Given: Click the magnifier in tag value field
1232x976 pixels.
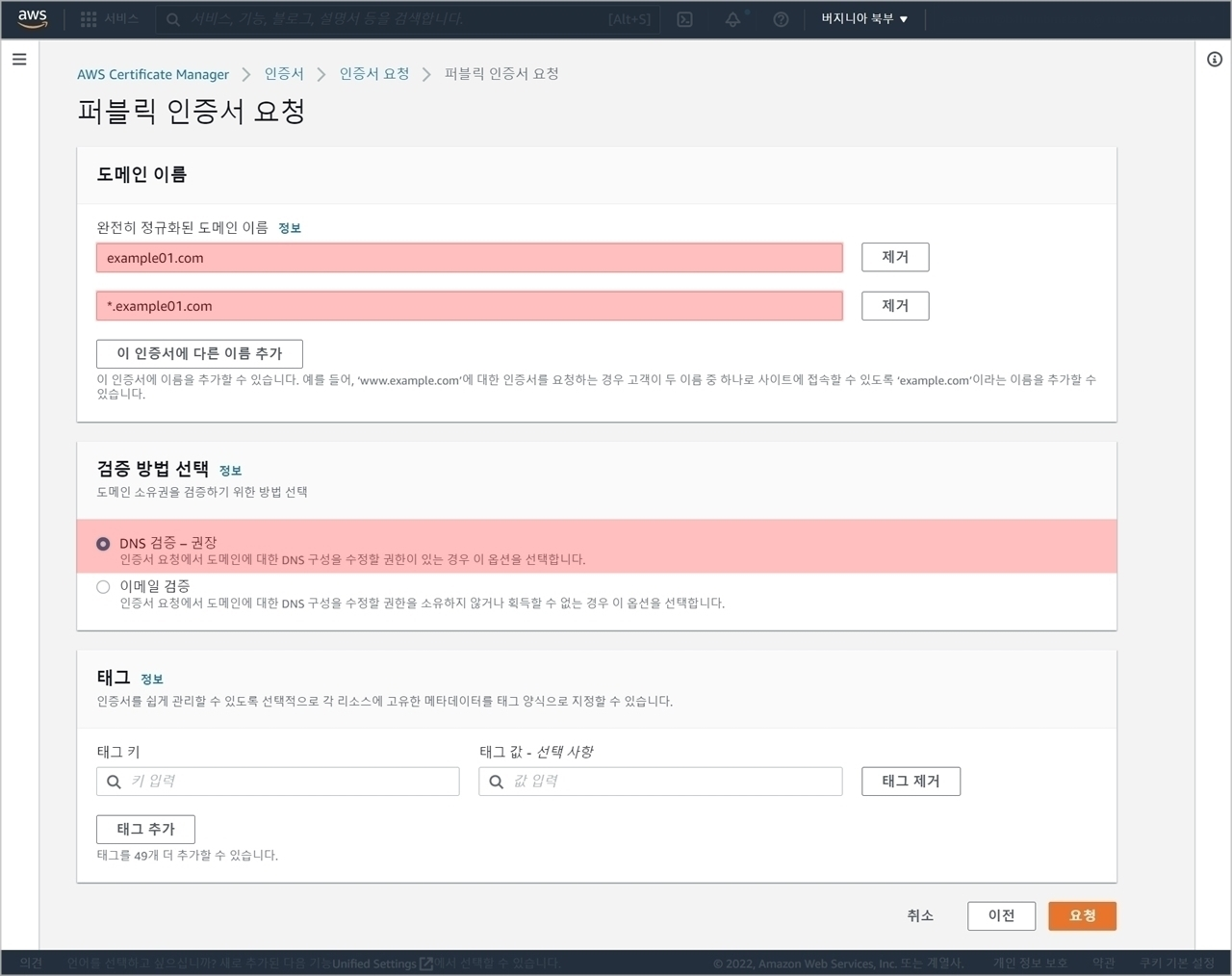Looking at the screenshot, I should [x=496, y=782].
